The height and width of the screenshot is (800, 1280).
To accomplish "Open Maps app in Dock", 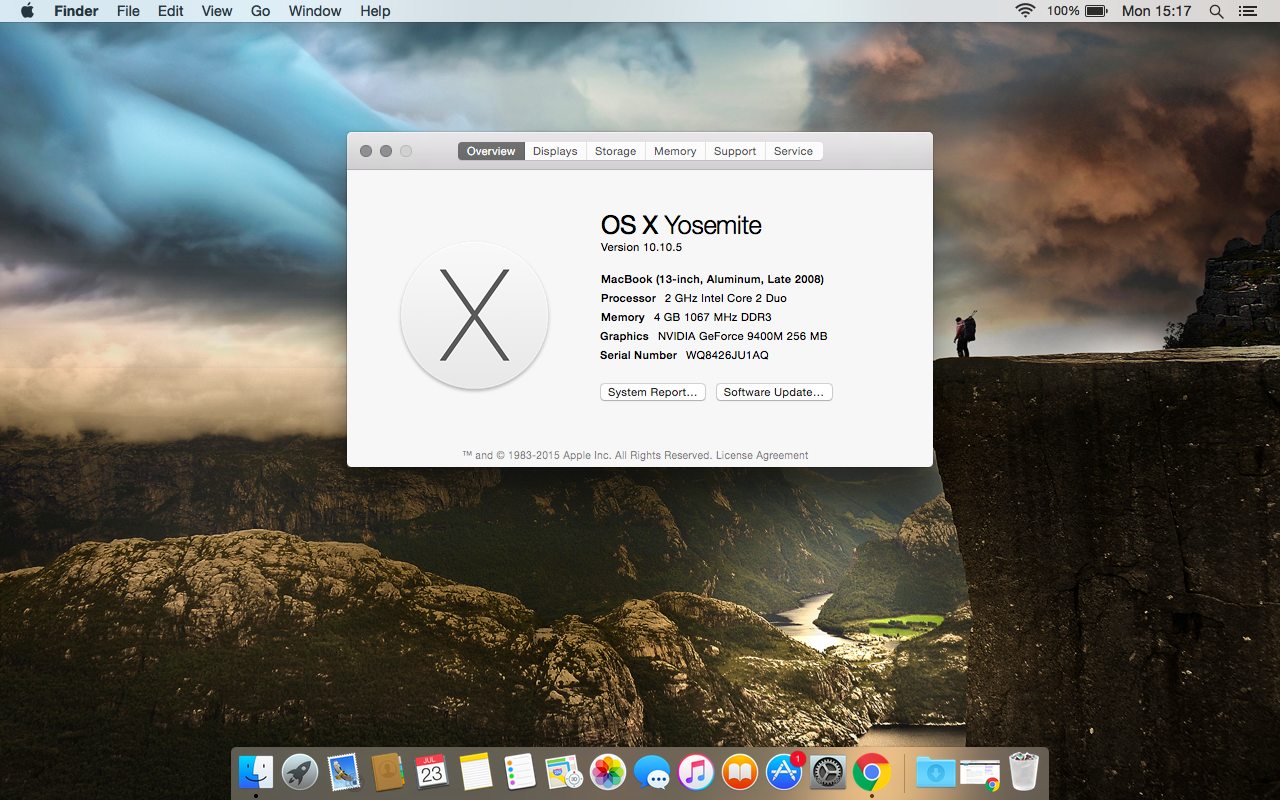I will [564, 772].
